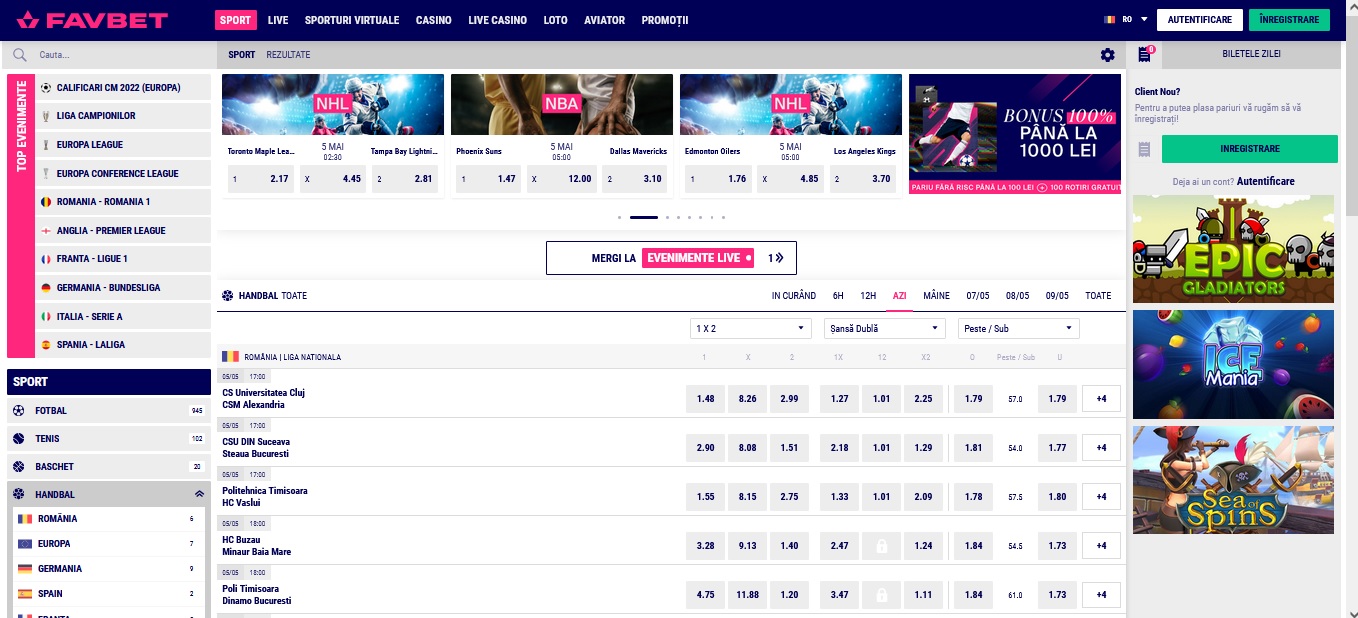Select the Baschet sport icon

click(19, 466)
